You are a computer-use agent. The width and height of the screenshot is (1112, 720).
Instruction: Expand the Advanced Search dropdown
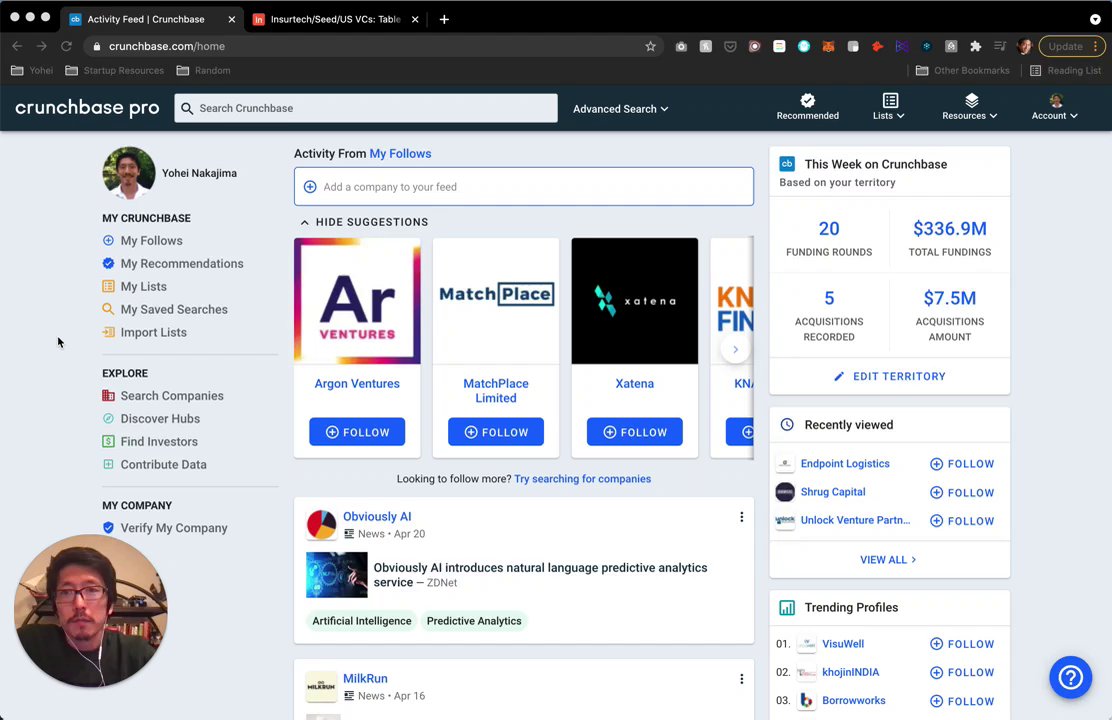621,109
